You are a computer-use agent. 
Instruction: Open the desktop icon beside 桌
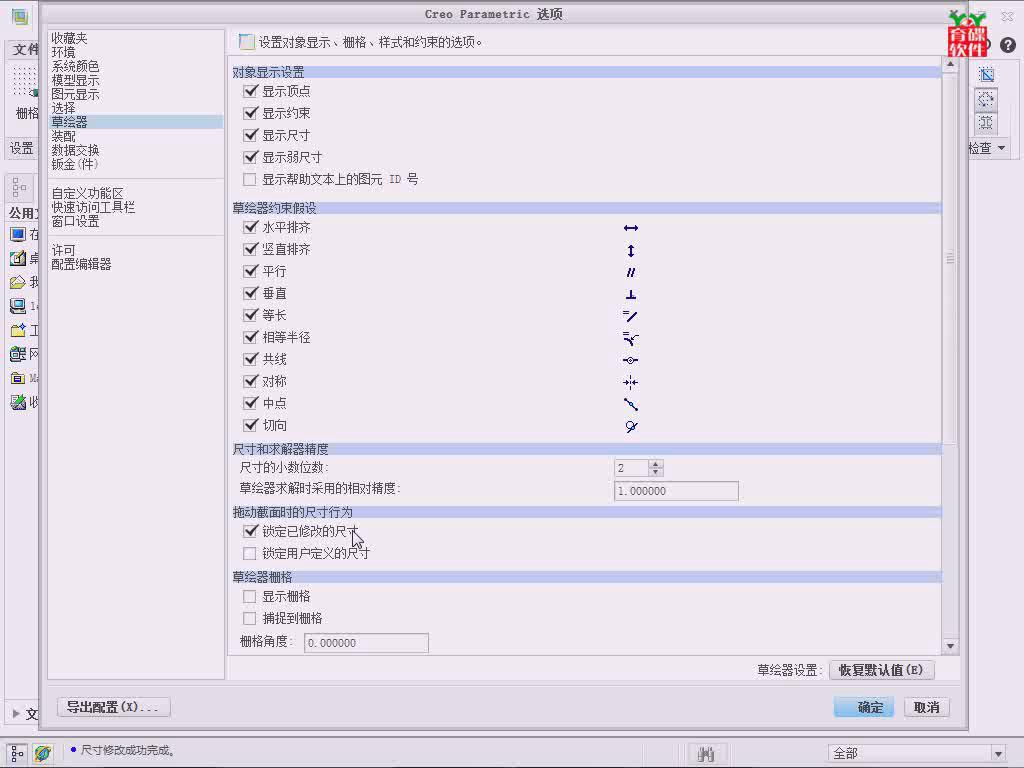tap(18, 258)
